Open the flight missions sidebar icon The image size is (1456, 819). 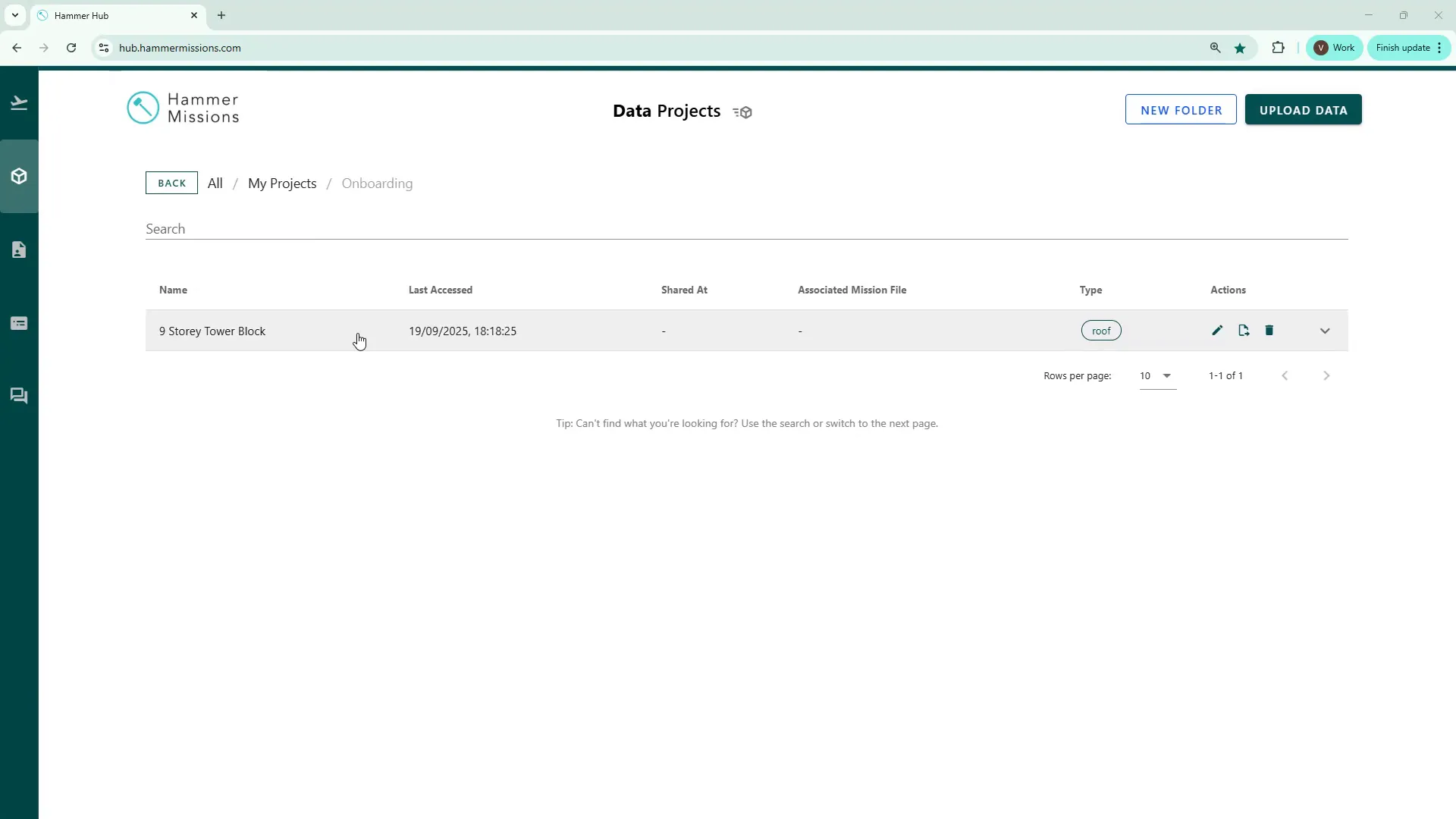coord(19,103)
